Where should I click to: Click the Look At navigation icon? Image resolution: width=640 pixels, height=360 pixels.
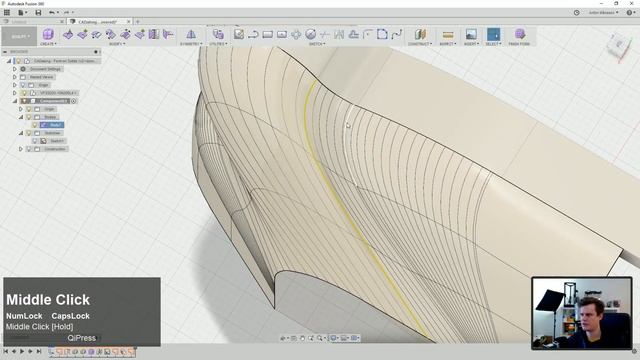click(x=293, y=338)
